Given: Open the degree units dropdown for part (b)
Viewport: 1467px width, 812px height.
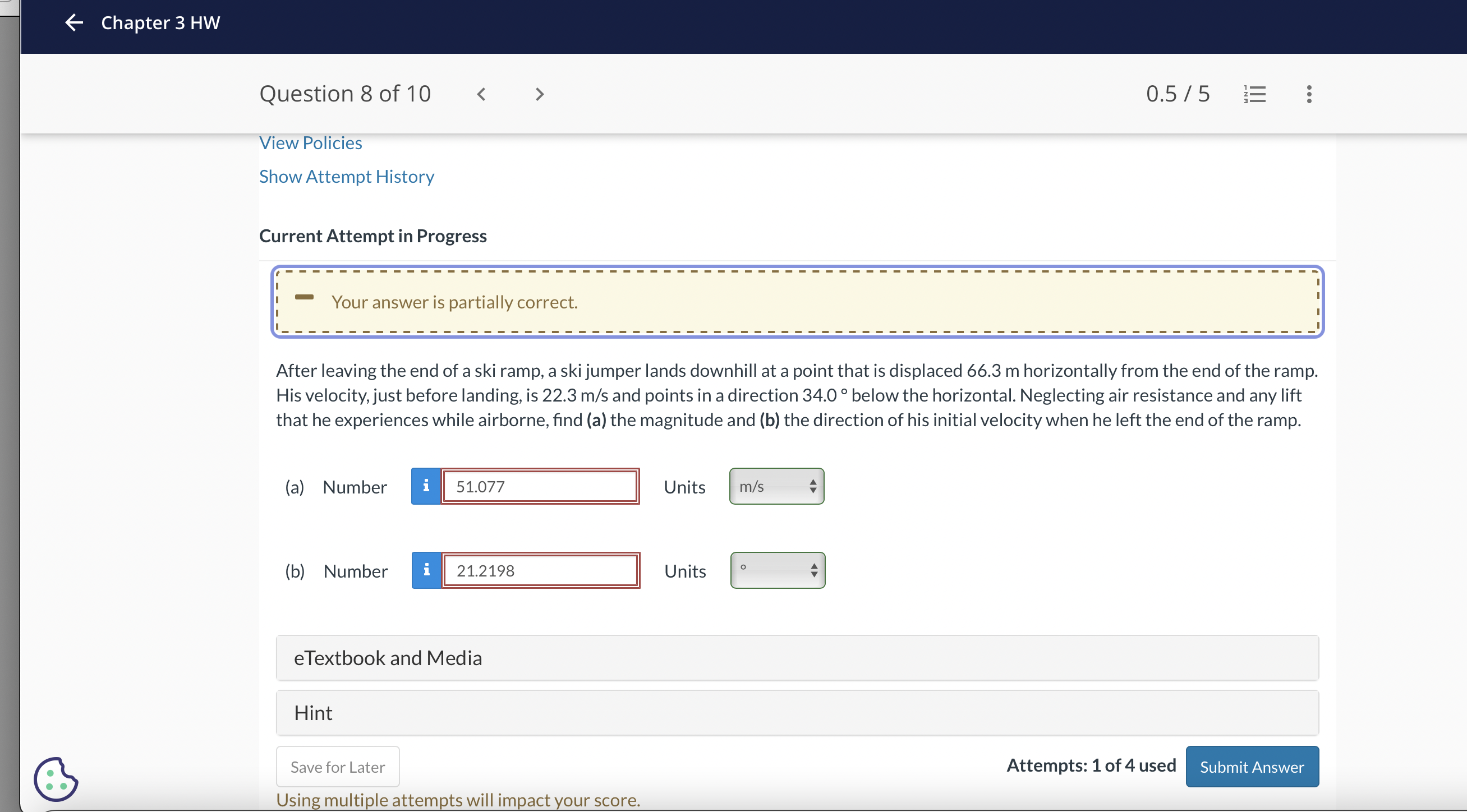Looking at the screenshot, I should (x=778, y=570).
